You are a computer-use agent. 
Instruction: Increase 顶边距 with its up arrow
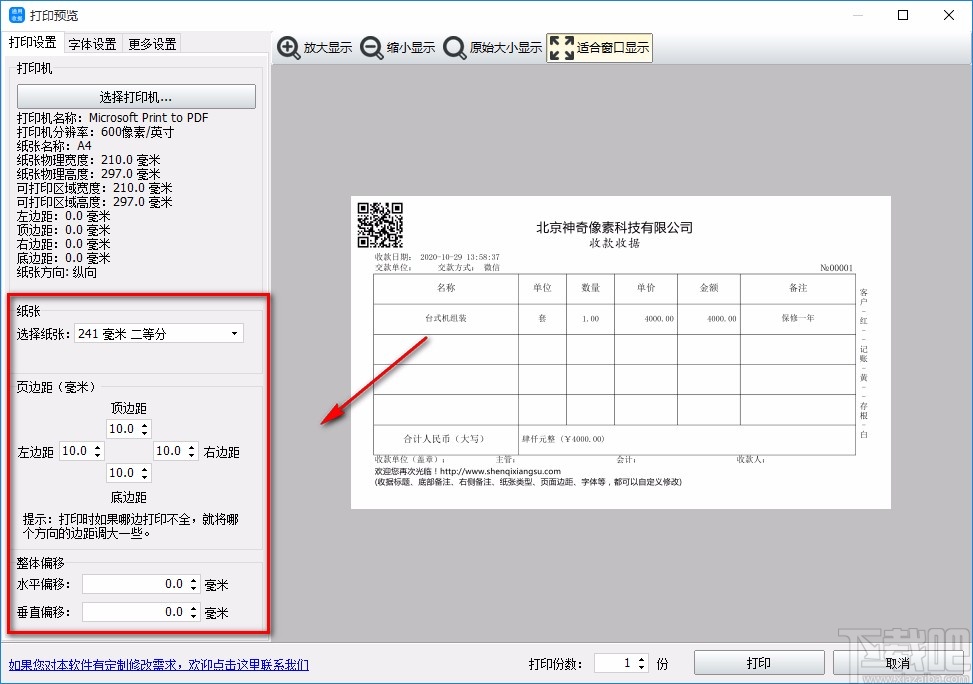pos(144,424)
